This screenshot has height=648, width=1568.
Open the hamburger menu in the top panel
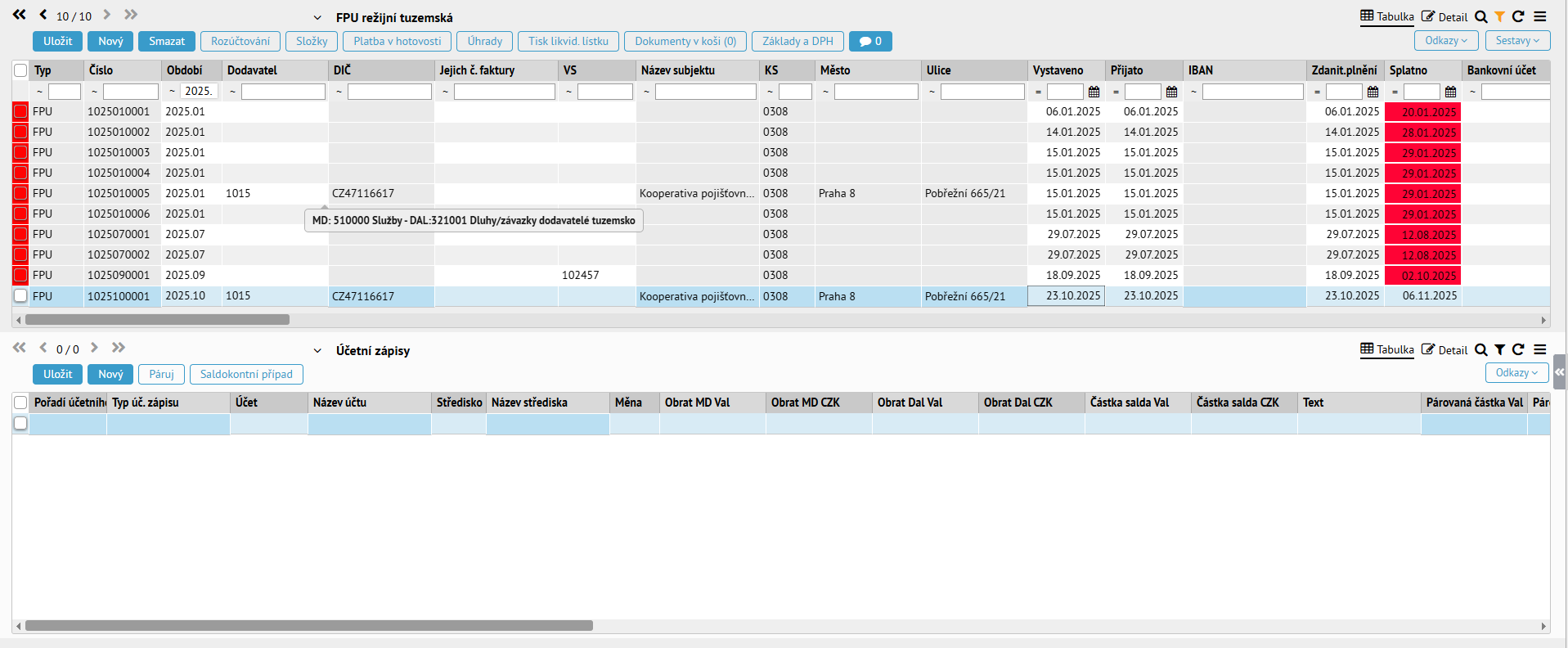tap(1539, 16)
